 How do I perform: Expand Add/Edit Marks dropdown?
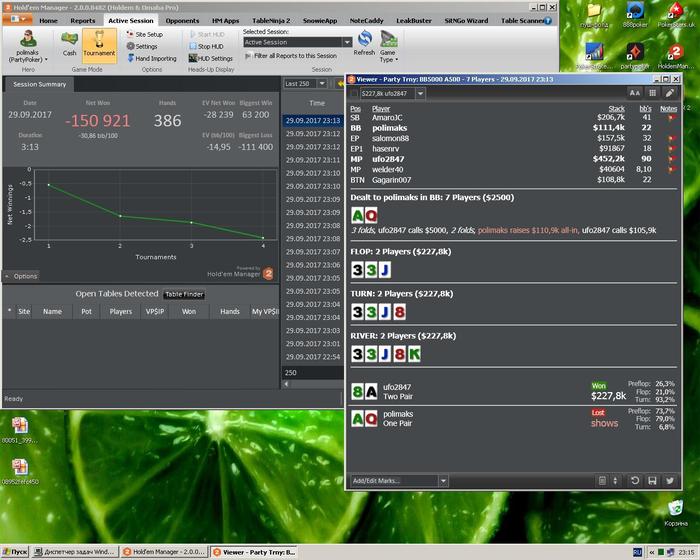[443, 481]
